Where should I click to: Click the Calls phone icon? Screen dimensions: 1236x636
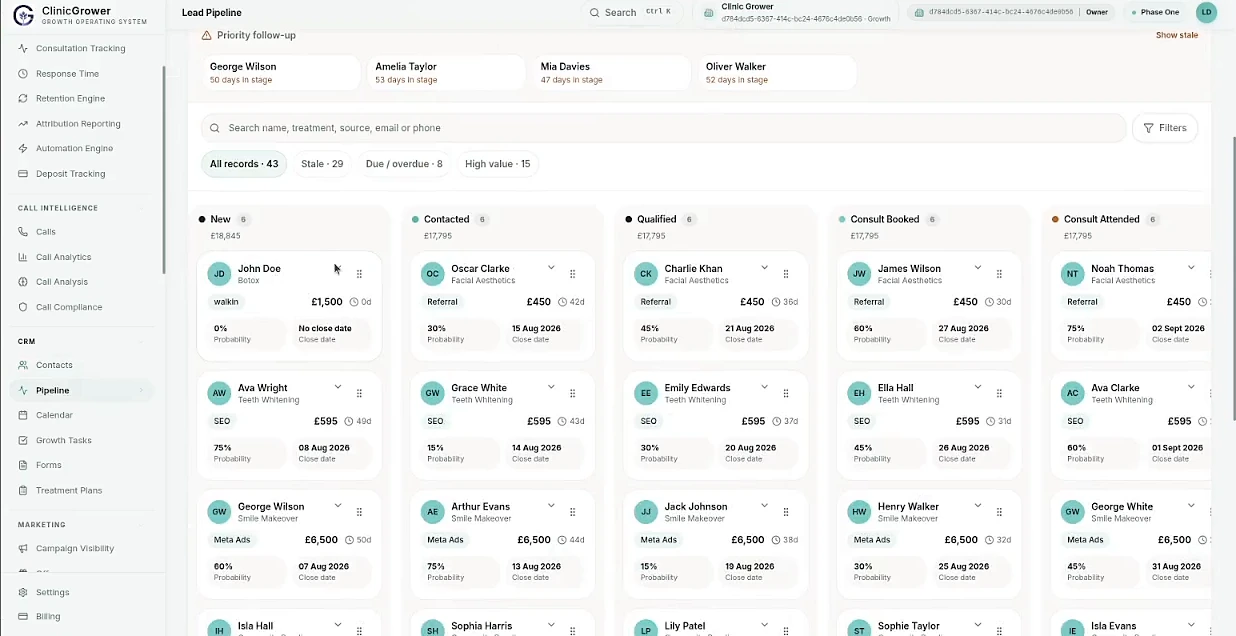tap(23, 232)
